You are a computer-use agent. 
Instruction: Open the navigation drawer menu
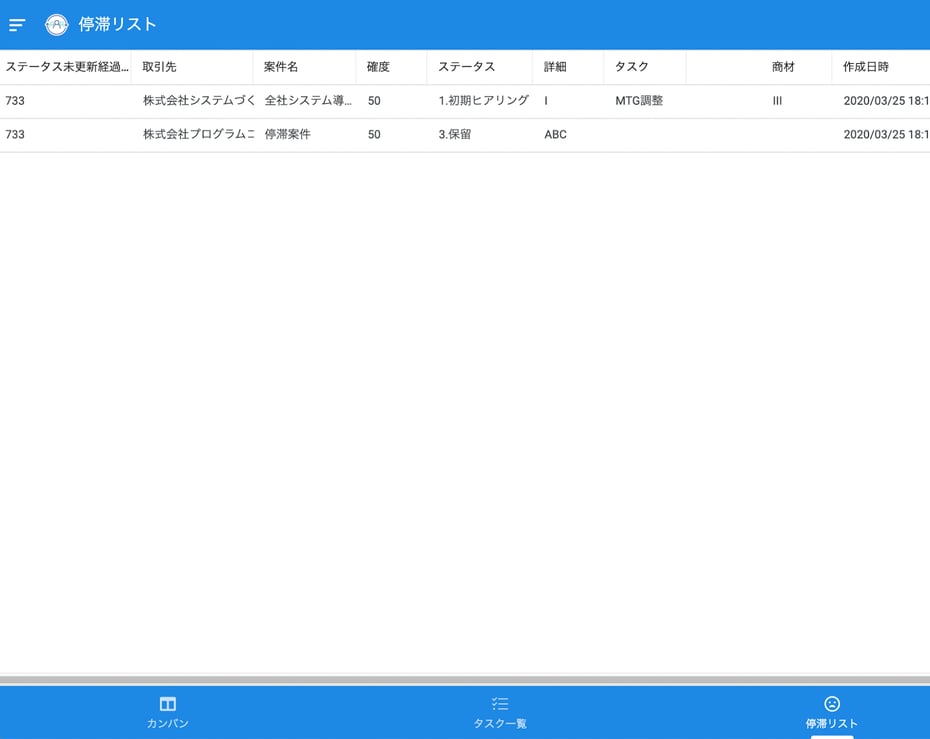click(16, 24)
